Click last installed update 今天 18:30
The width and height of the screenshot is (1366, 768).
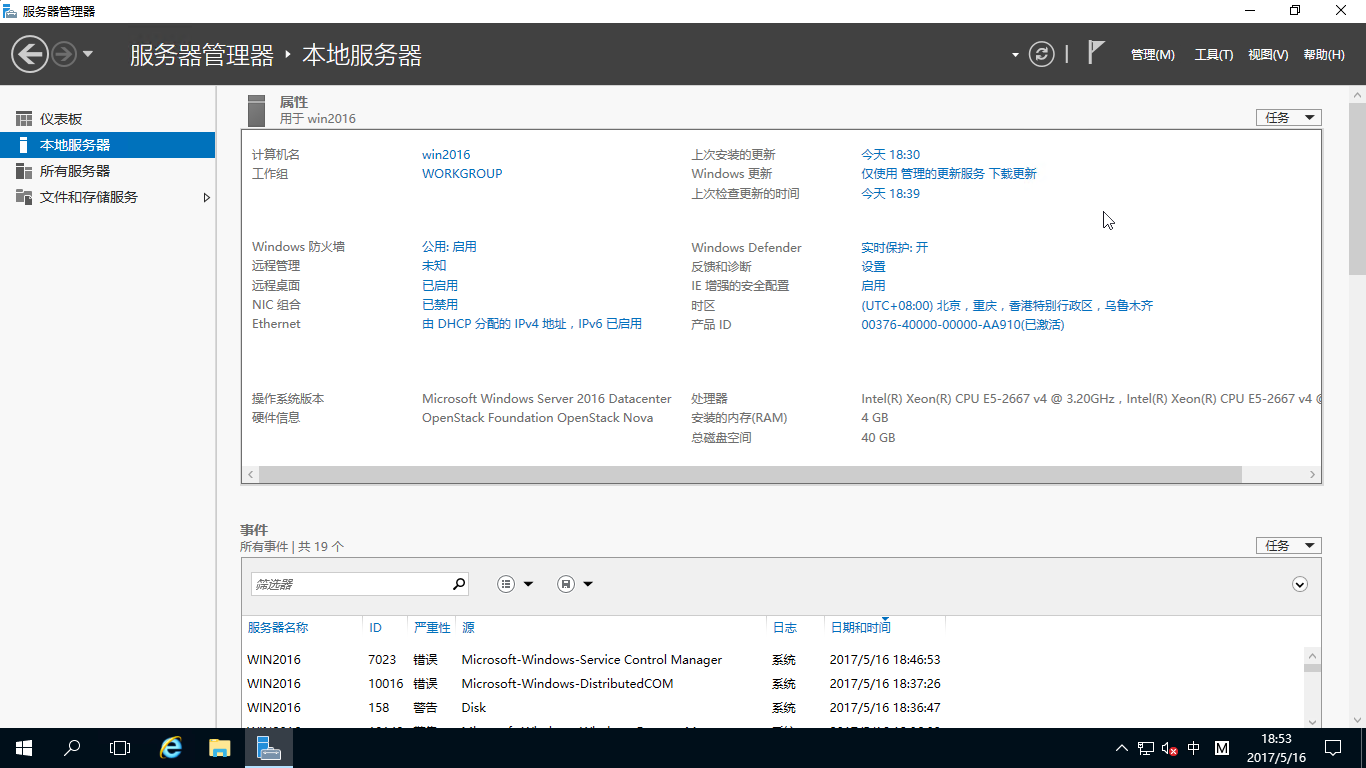(891, 155)
